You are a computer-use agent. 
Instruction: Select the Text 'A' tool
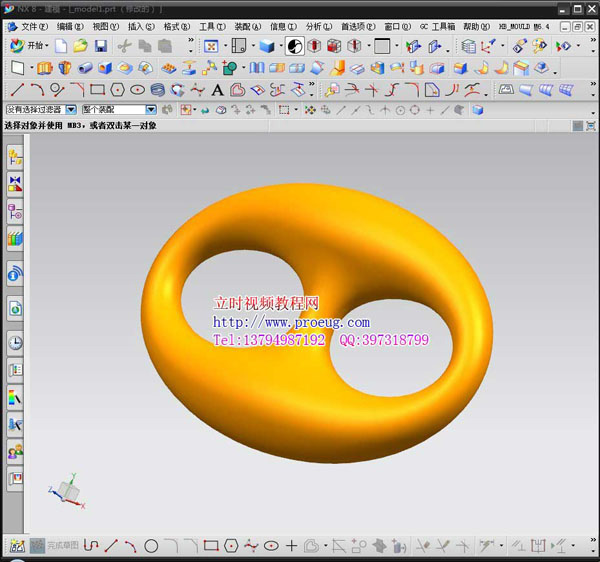coord(217,90)
